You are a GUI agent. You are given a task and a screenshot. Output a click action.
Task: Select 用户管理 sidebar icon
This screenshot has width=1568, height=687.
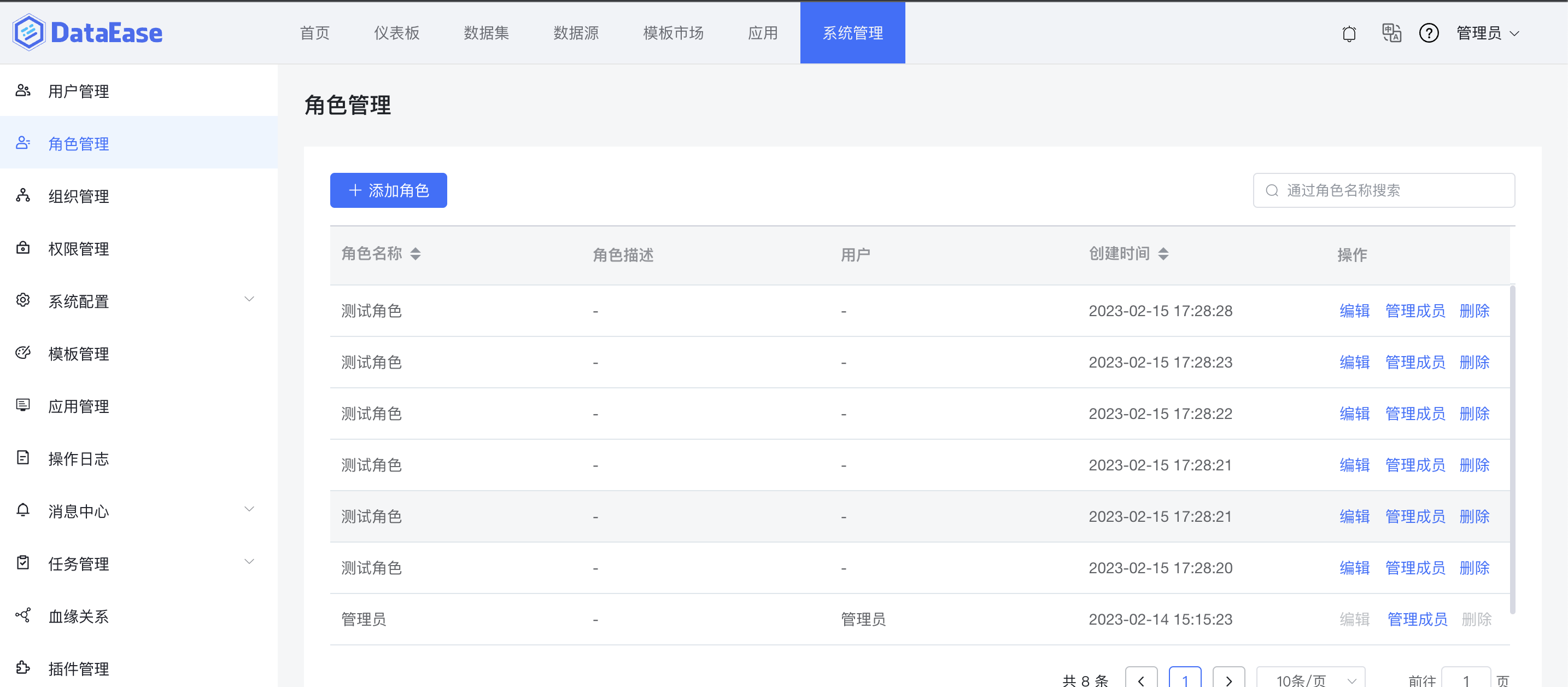pyautogui.click(x=23, y=90)
